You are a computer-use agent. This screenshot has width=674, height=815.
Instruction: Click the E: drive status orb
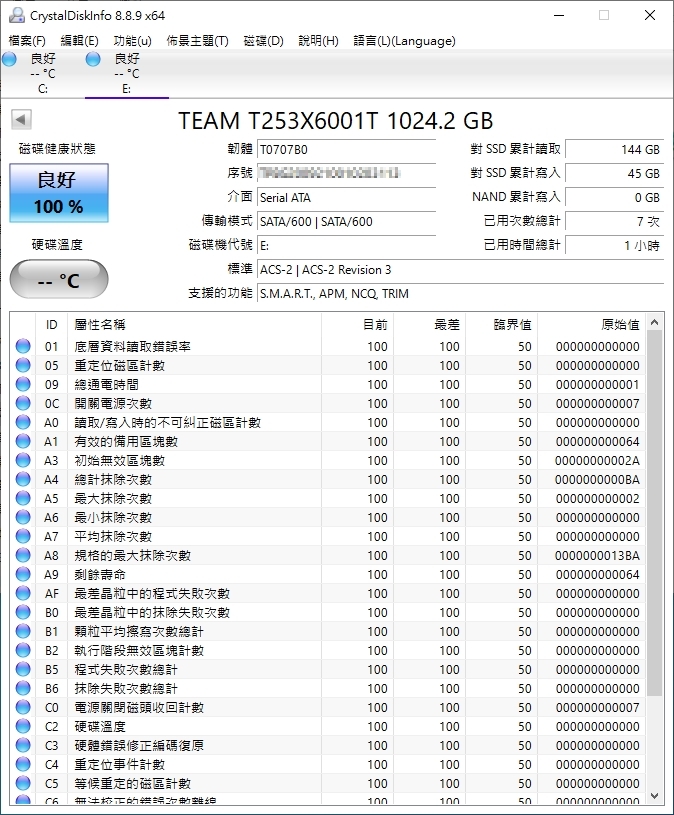pos(93,59)
